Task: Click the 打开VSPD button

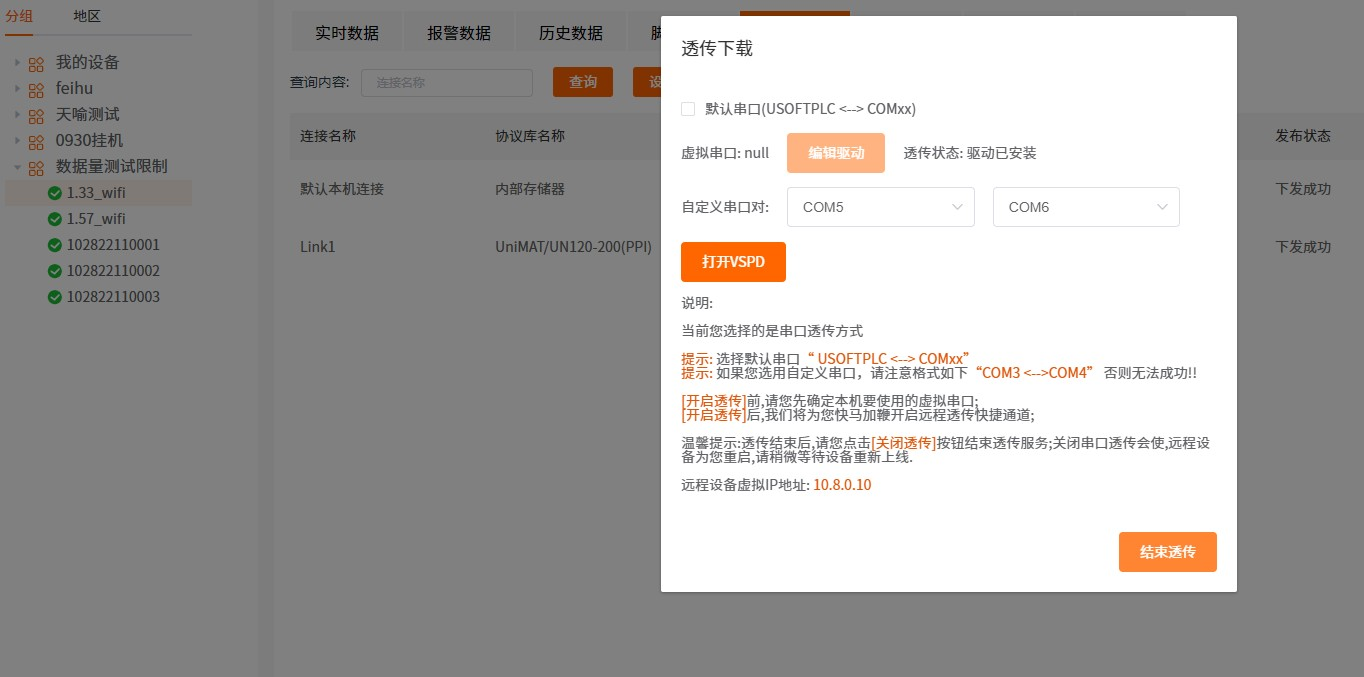Action: (733, 262)
